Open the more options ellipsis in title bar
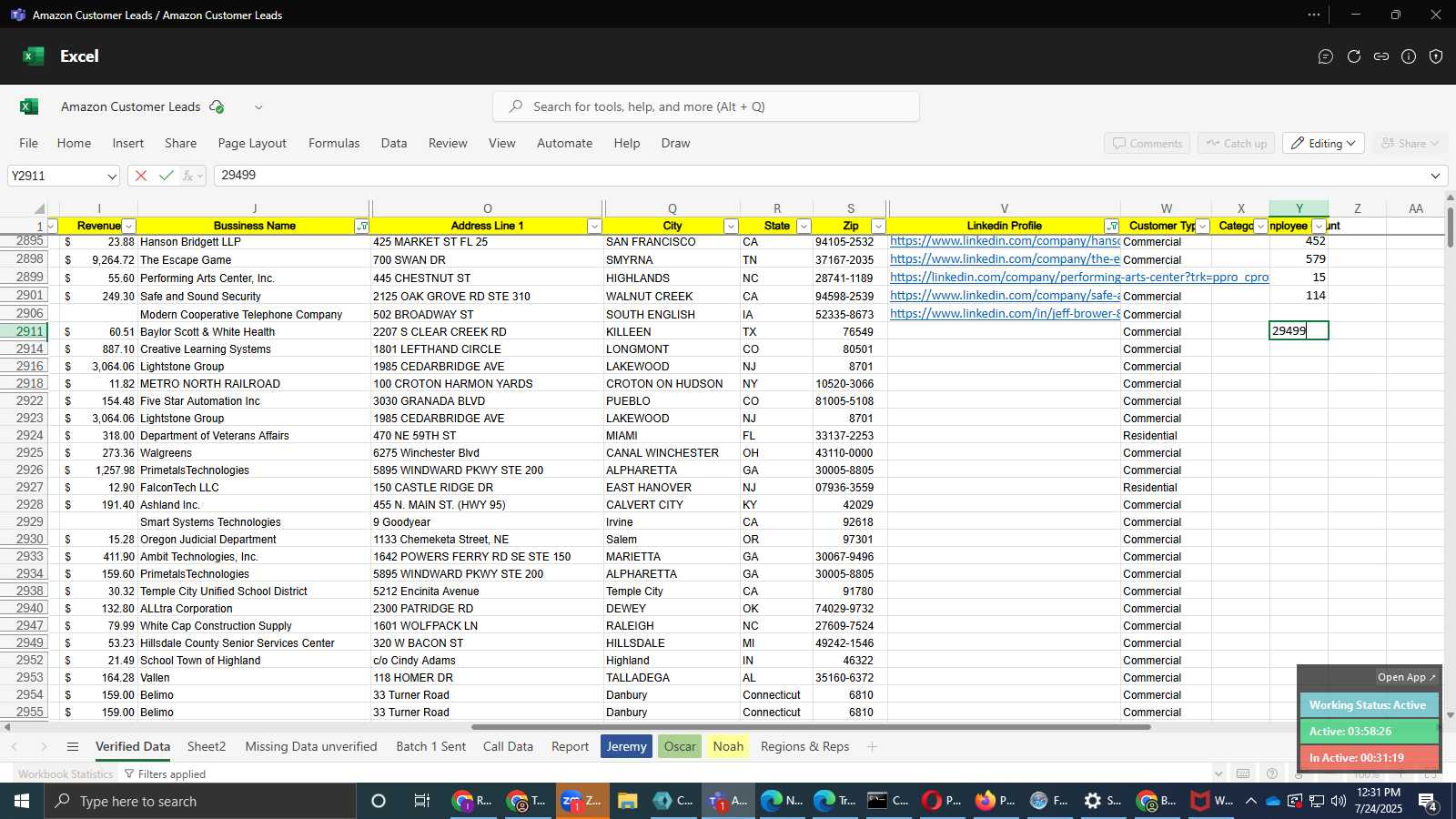Screen dimensions: 1456x819 (1314, 15)
